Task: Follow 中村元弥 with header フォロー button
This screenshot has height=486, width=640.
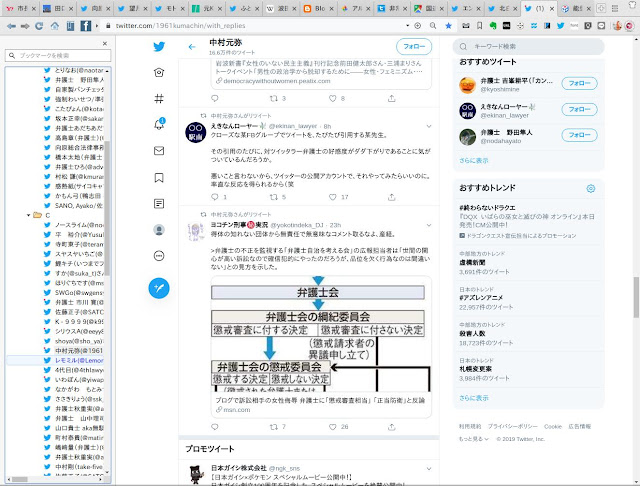Action: tap(414, 47)
